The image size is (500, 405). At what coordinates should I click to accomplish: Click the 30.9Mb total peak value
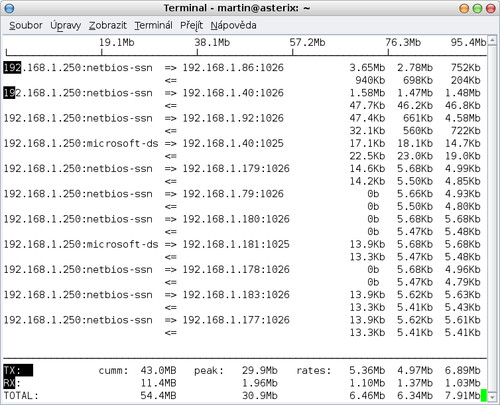(260, 396)
